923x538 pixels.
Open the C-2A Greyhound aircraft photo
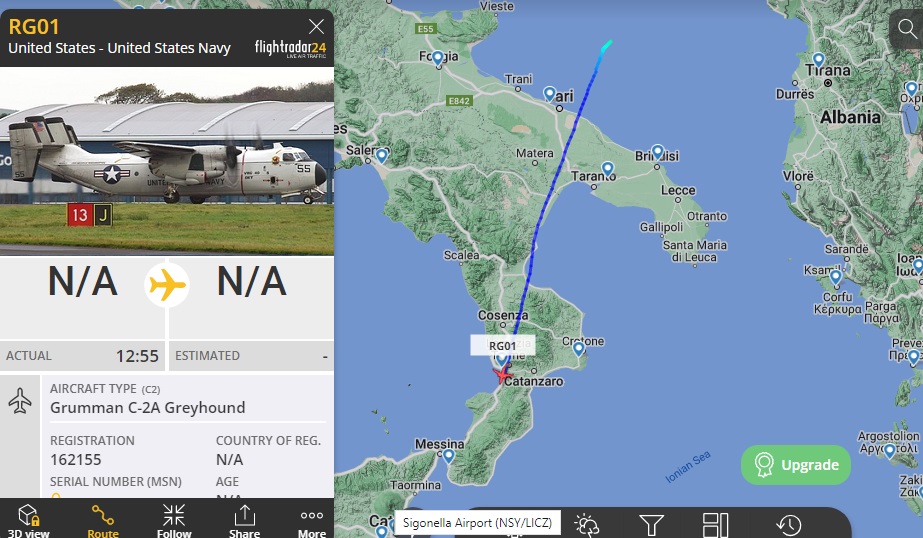click(167, 161)
